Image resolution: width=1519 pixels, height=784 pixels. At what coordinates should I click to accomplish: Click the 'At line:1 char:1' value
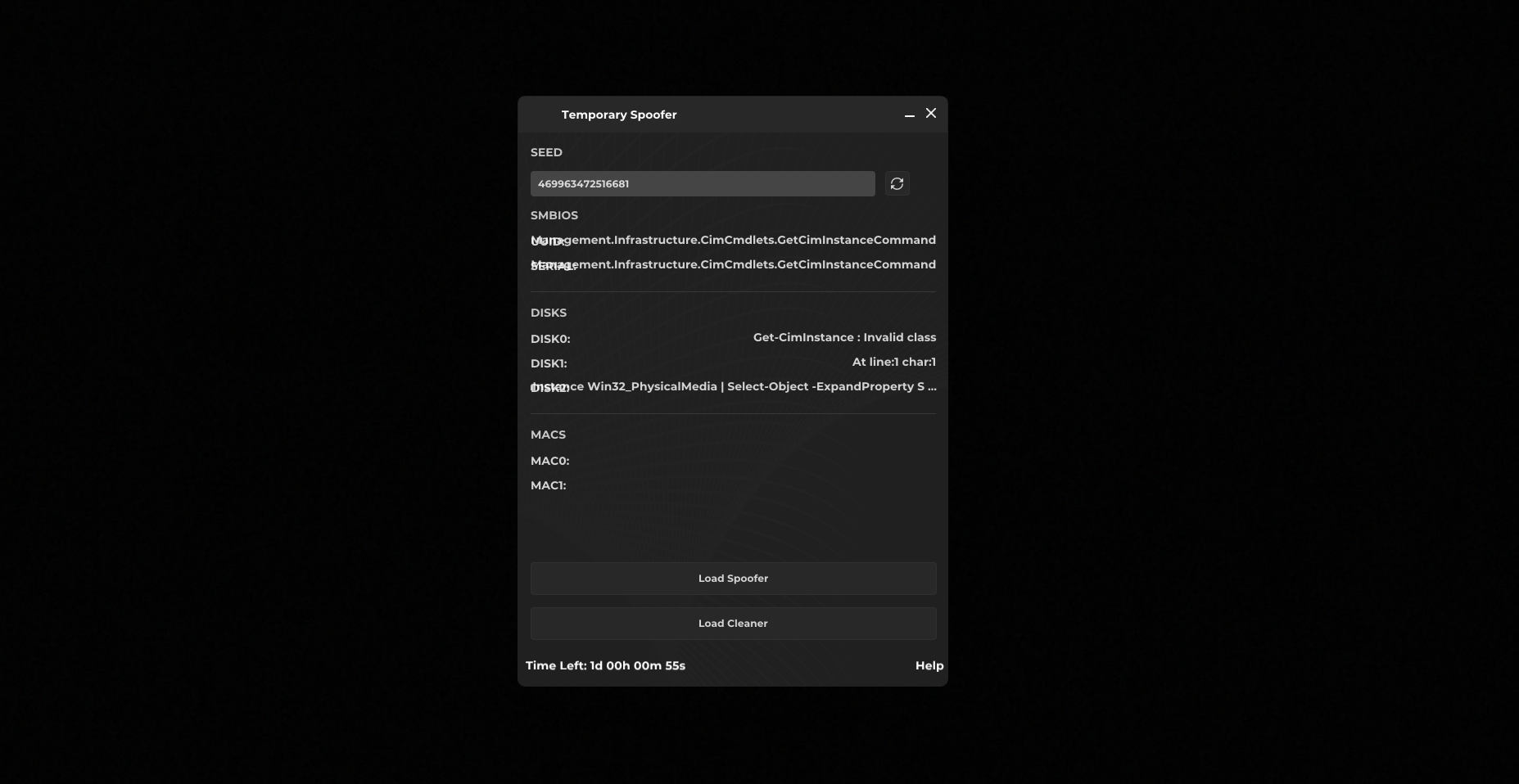pyautogui.click(x=893, y=363)
